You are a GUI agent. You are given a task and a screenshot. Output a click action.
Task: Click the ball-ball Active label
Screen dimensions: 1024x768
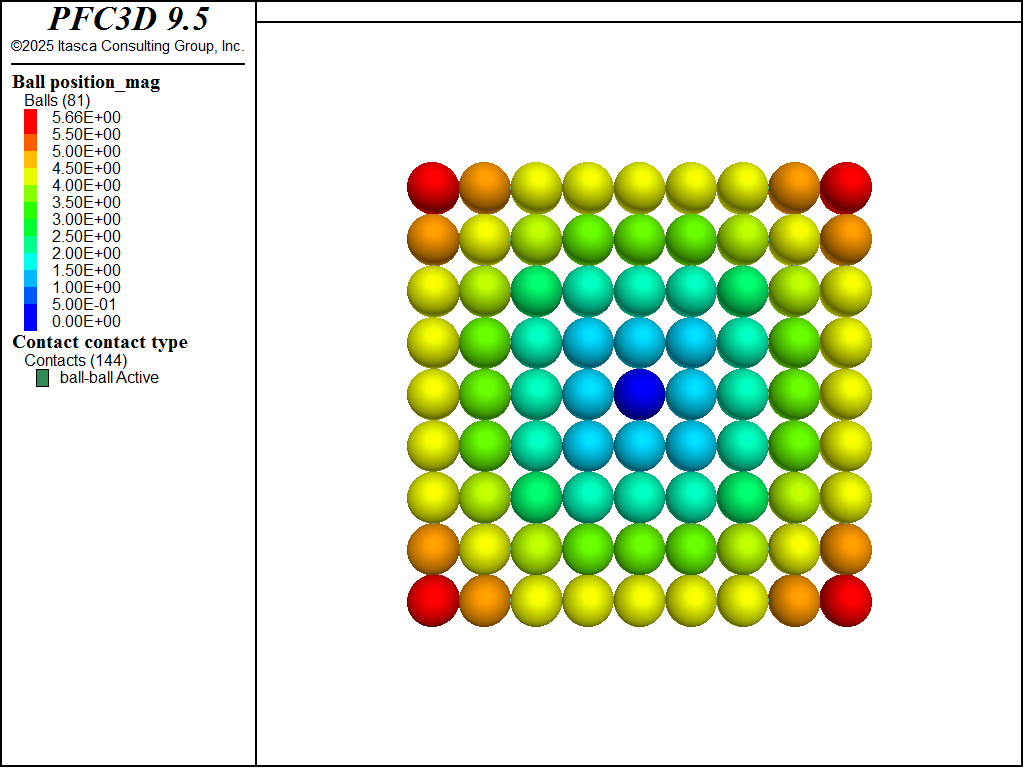click(x=109, y=377)
